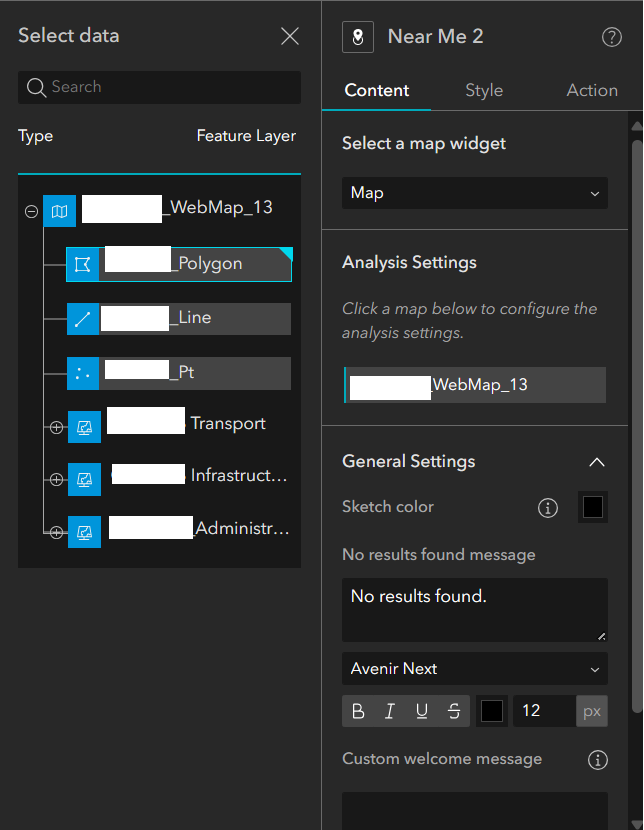Click the WebMap_13 map icon
644x830 pixels.
tap(58, 211)
